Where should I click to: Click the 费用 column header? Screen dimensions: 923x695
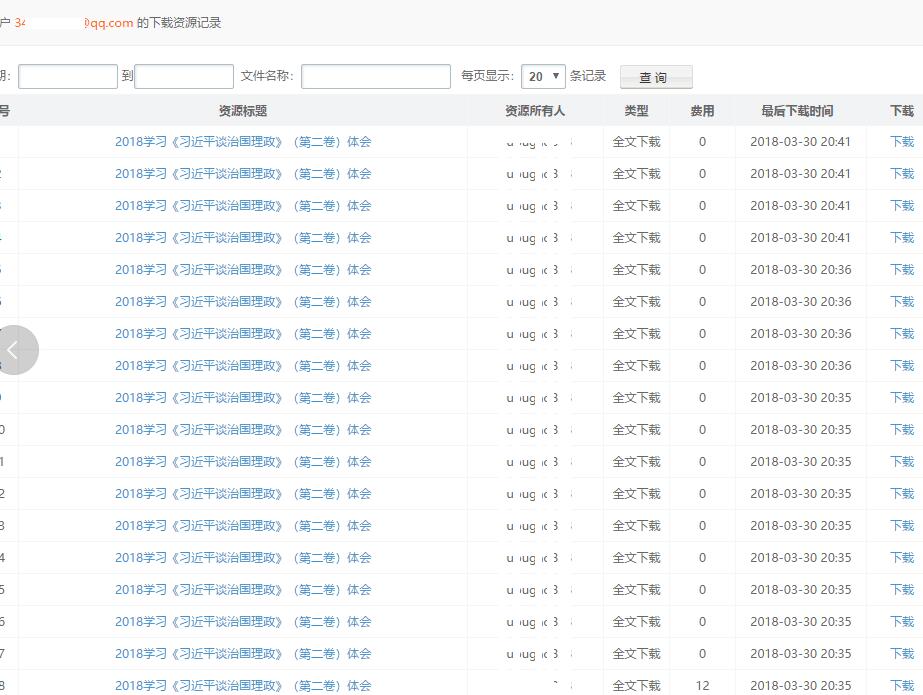click(x=702, y=111)
